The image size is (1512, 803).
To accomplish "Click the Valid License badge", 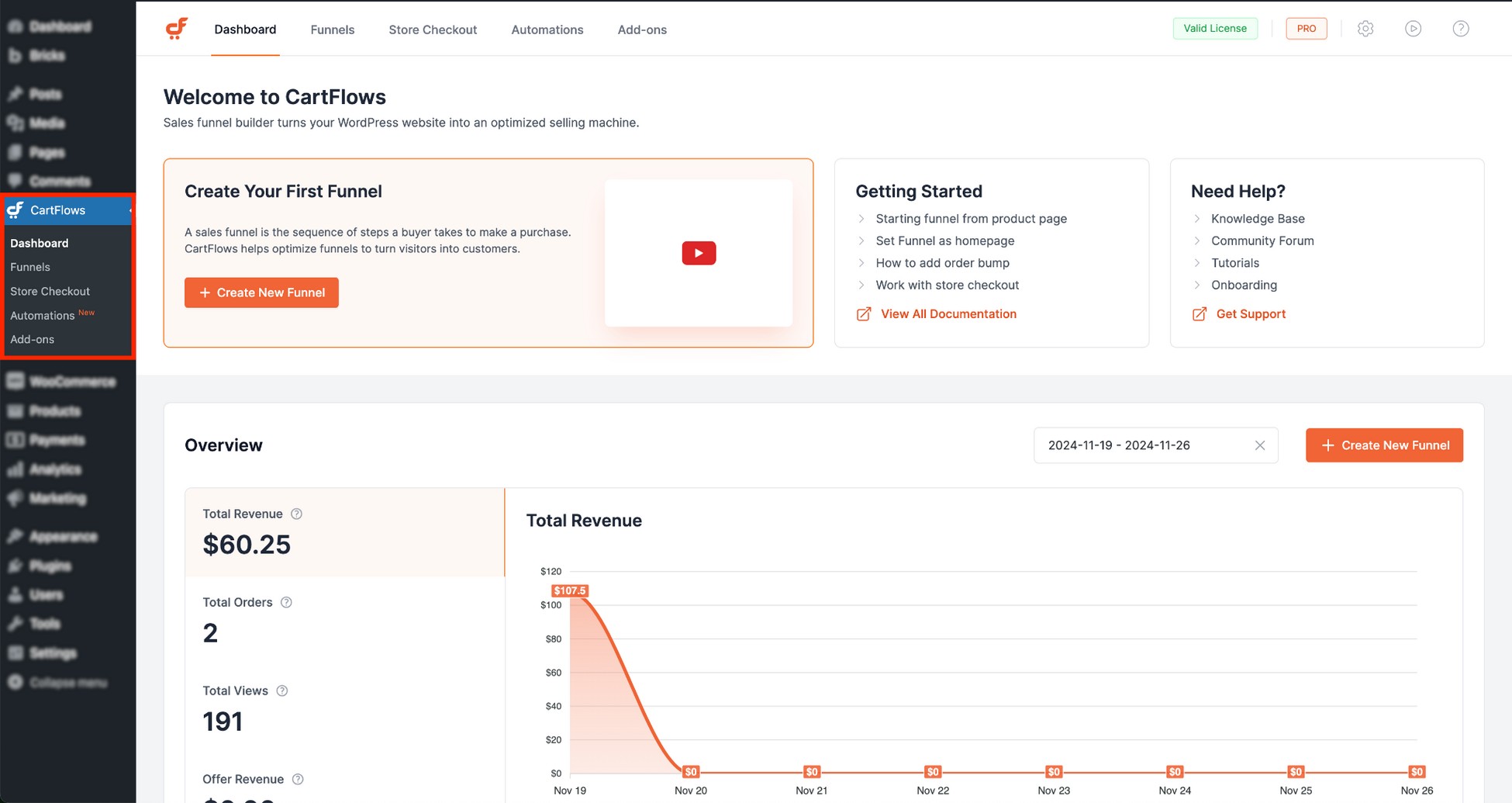I will (1215, 29).
